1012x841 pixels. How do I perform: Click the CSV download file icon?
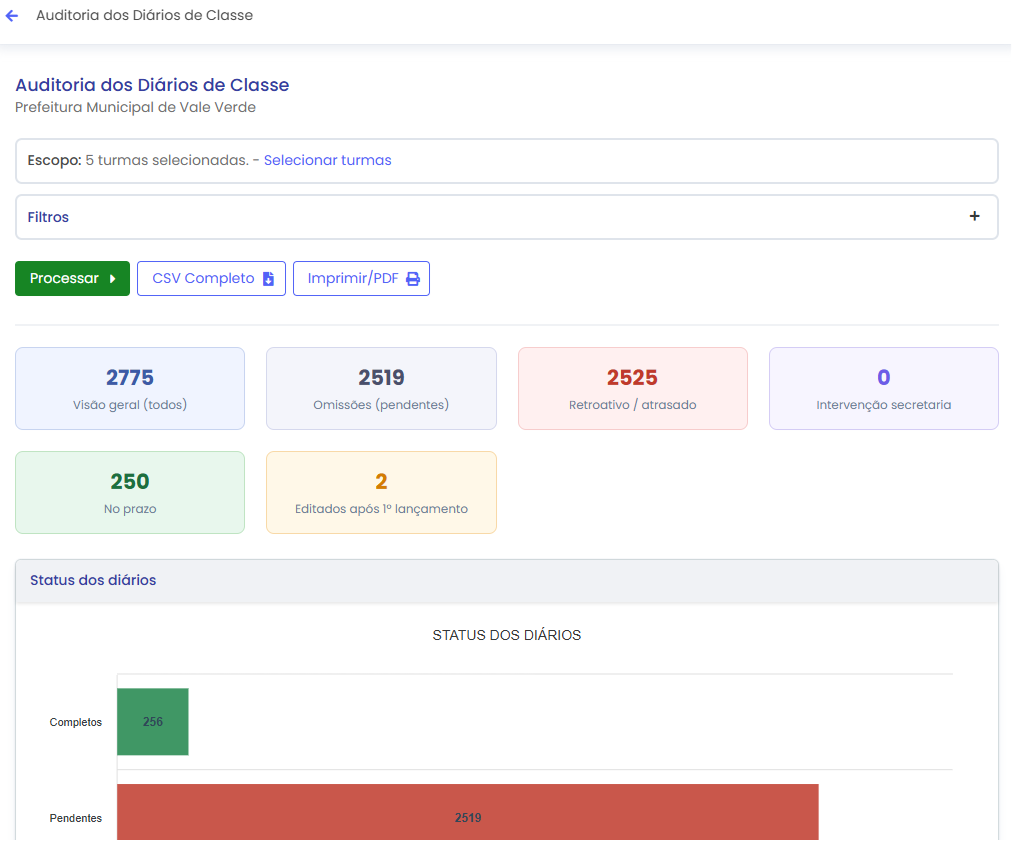pyautogui.click(x=268, y=279)
